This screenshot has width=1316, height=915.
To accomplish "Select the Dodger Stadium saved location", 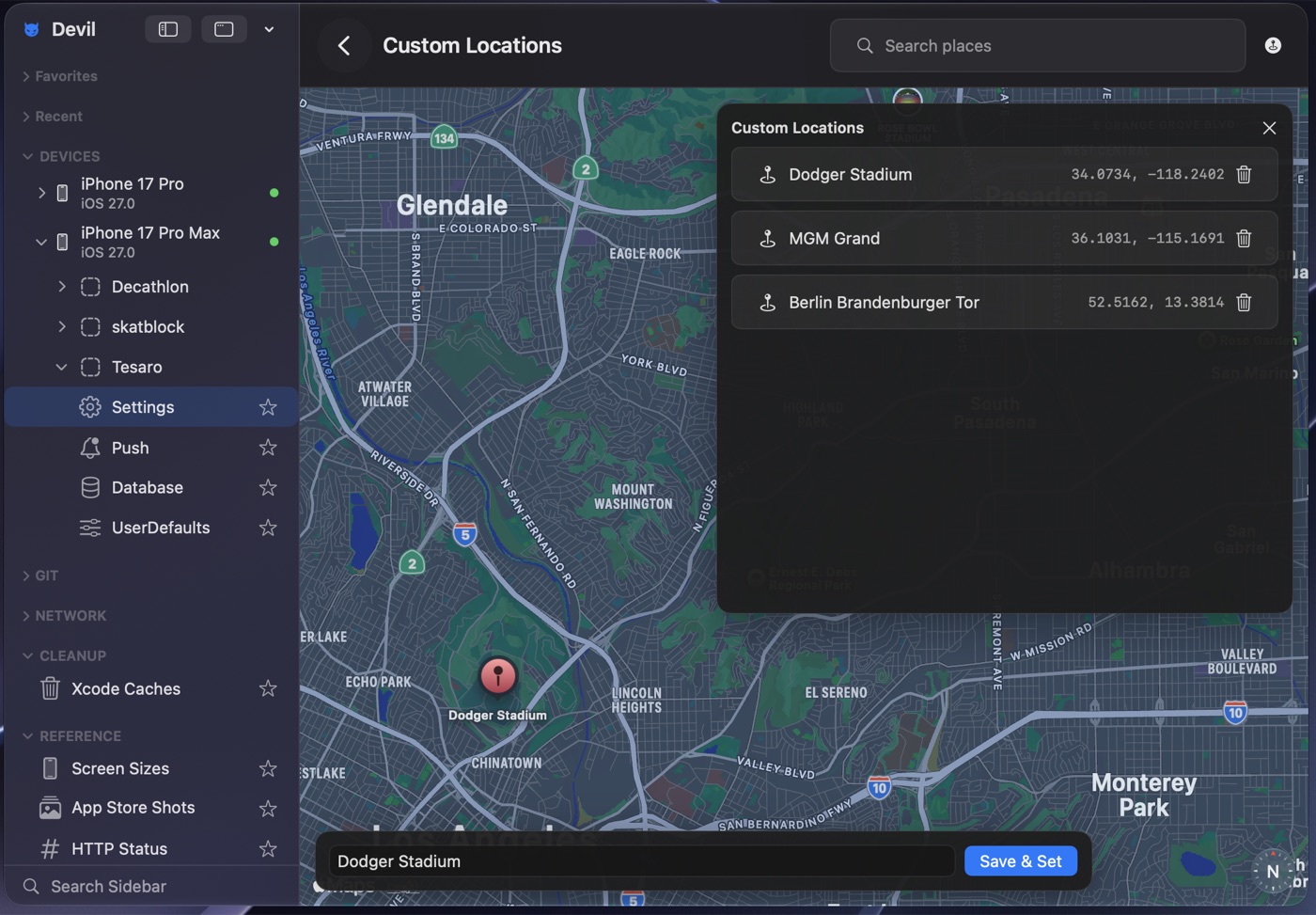I will 1004,174.
